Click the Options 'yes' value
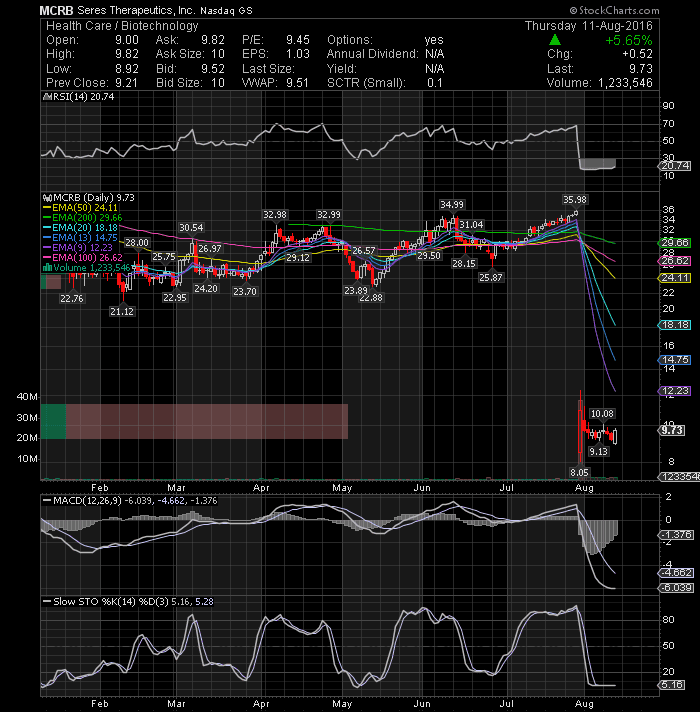Screen dimensions: 700x712 click(434, 40)
